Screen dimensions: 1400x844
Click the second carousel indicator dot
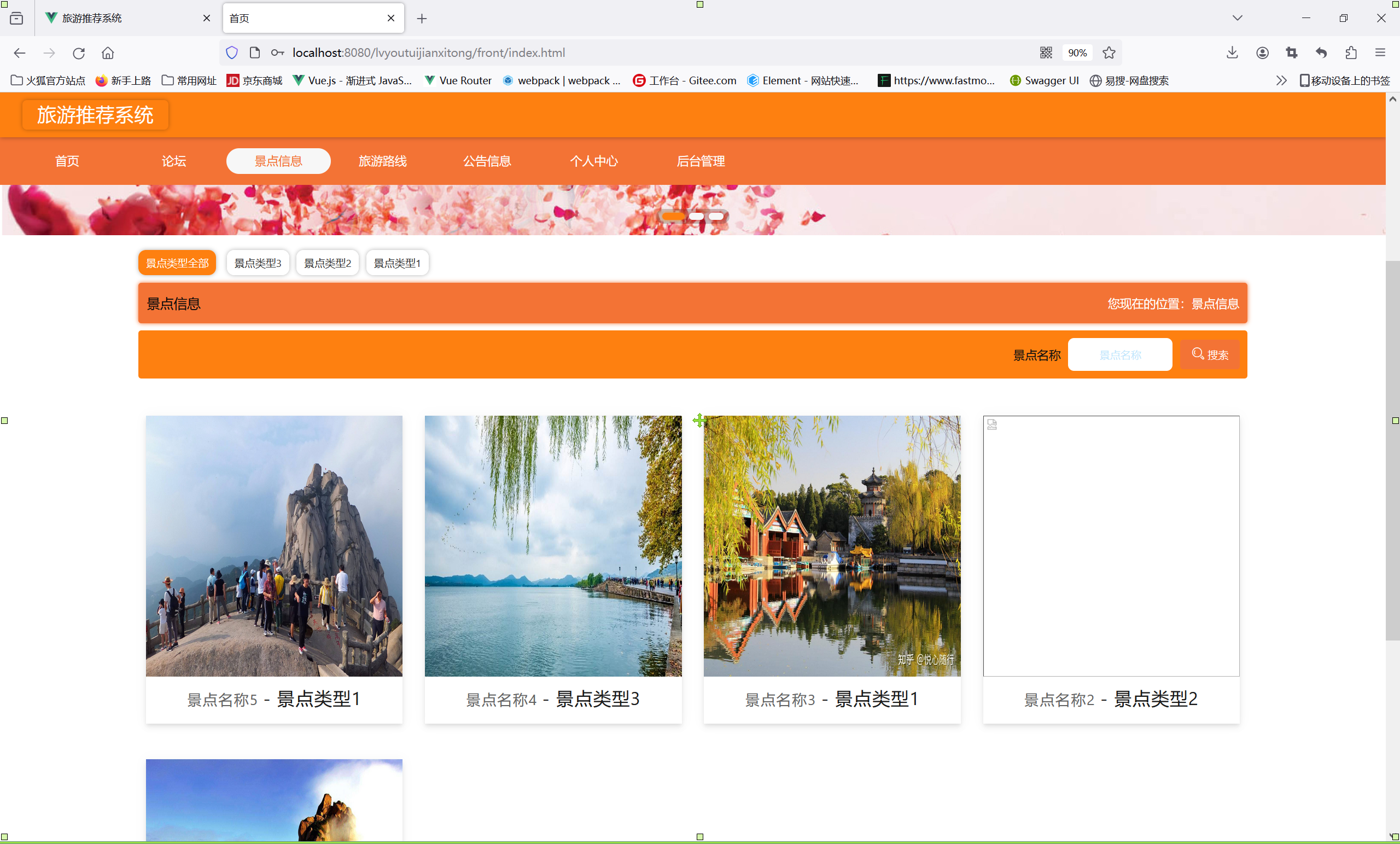[696, 217]
